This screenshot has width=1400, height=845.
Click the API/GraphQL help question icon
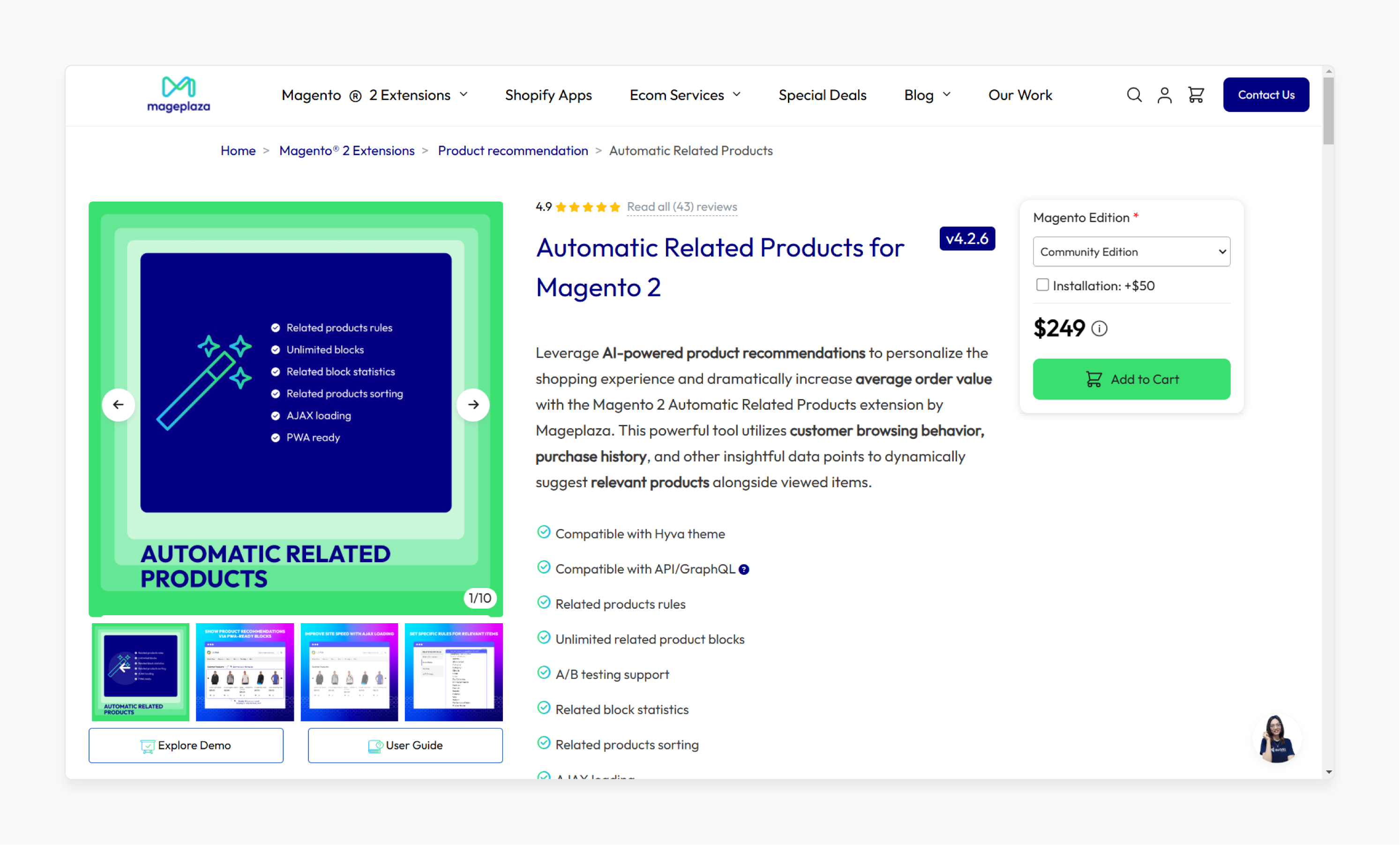pyautogui.click(x=744, y=570)
